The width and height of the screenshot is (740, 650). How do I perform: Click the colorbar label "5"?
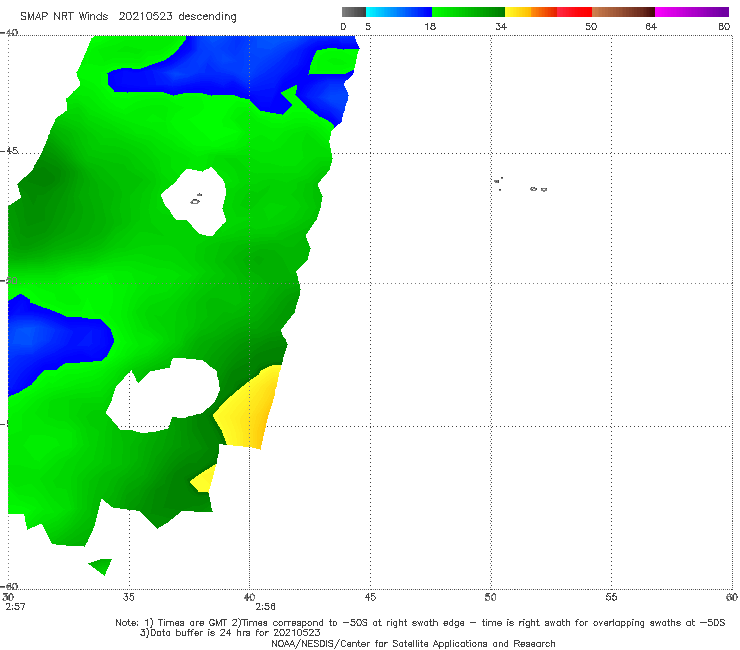(x=368, y=26)
